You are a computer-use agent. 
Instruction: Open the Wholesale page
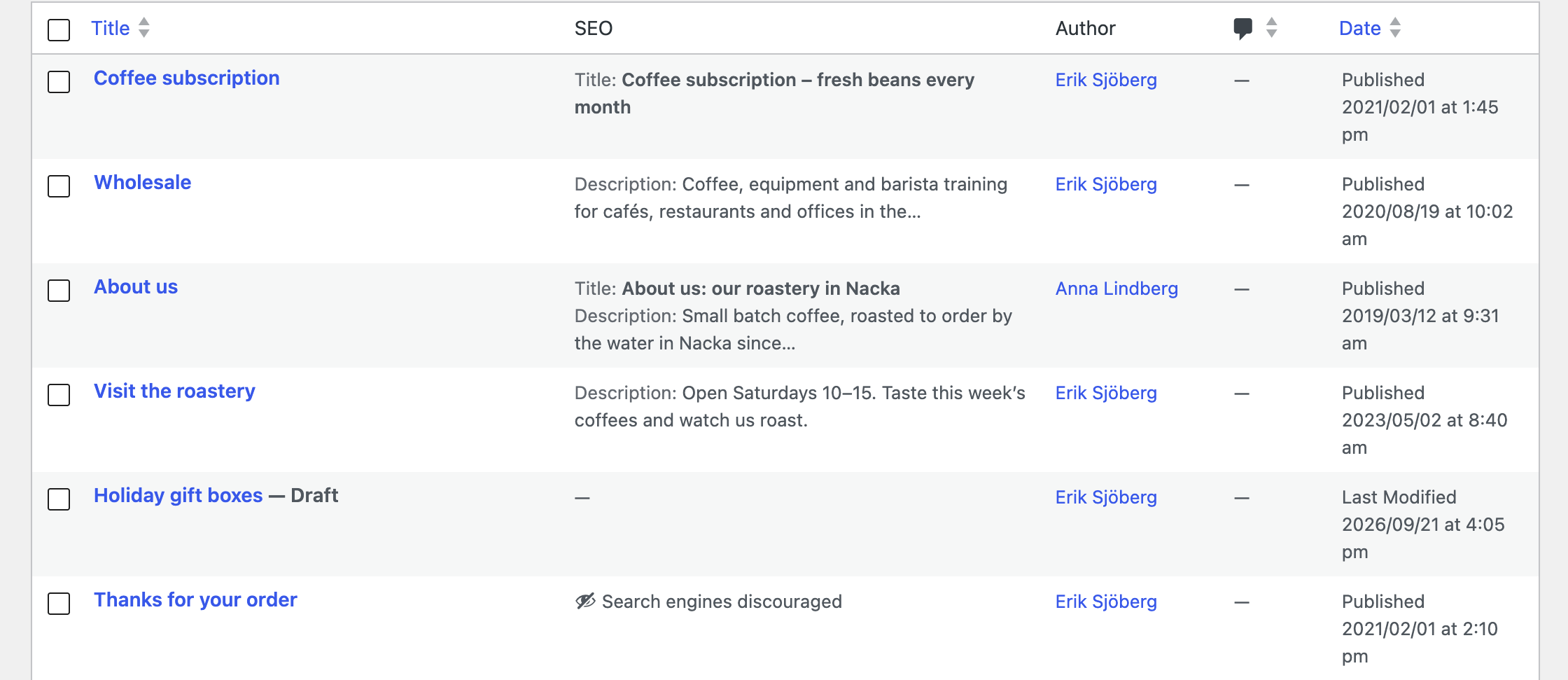coord(143,182)
